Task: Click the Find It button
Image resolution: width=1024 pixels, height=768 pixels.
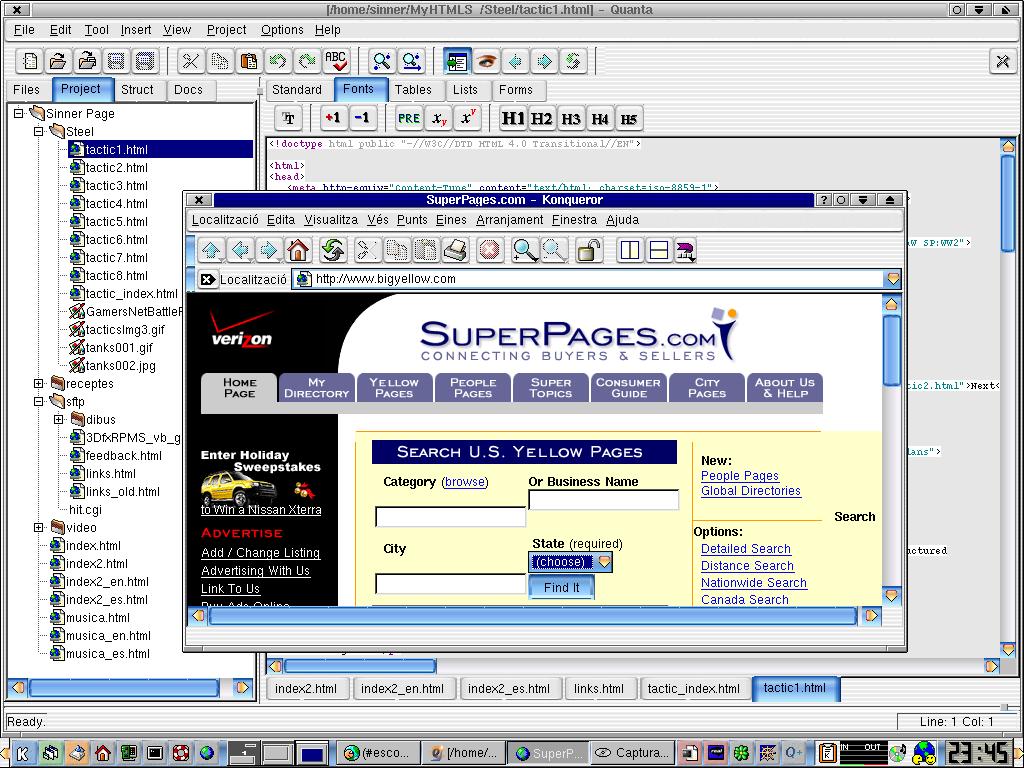Action: (562, 587)
